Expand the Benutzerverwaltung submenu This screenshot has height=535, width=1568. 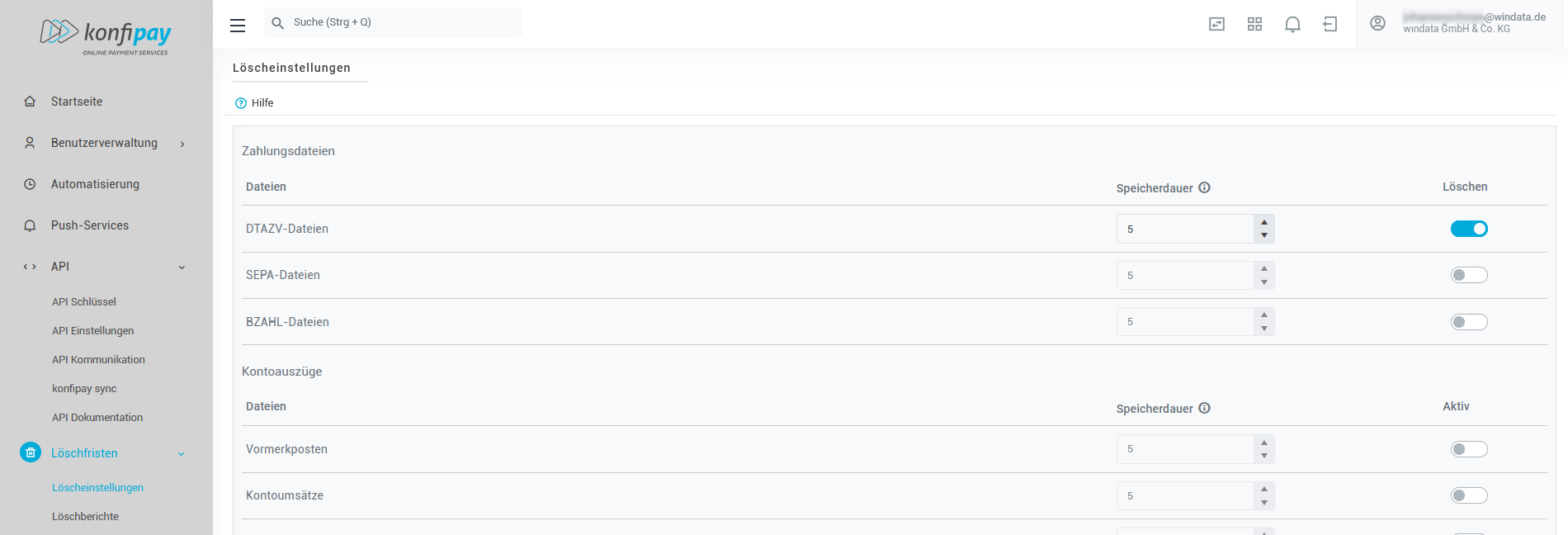coord(182,144)
